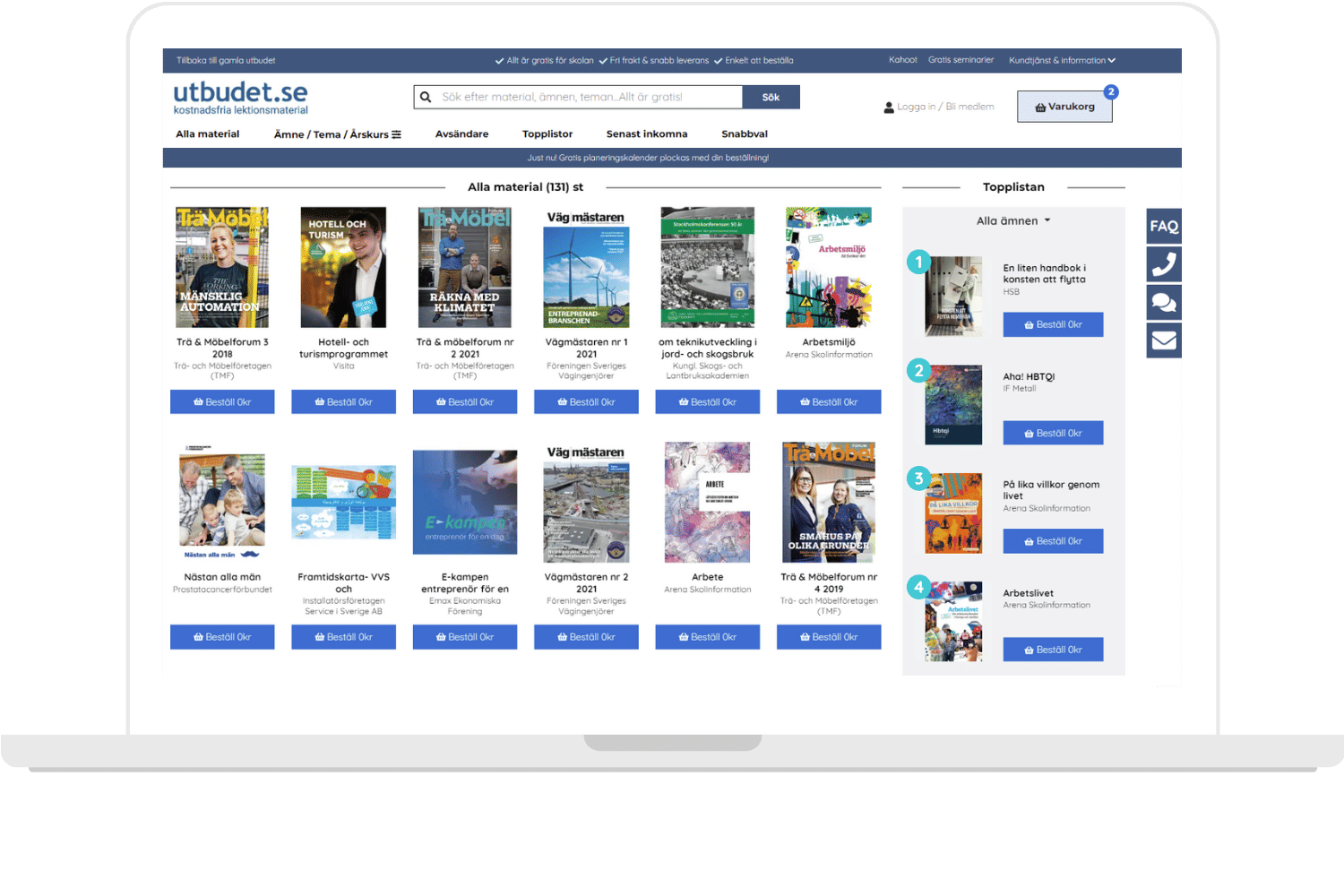Order om teknikutveckling i jord- och skogsbruk
Image resolution: width=1344 pixels, height=896 pixels.
coord(707,401)
